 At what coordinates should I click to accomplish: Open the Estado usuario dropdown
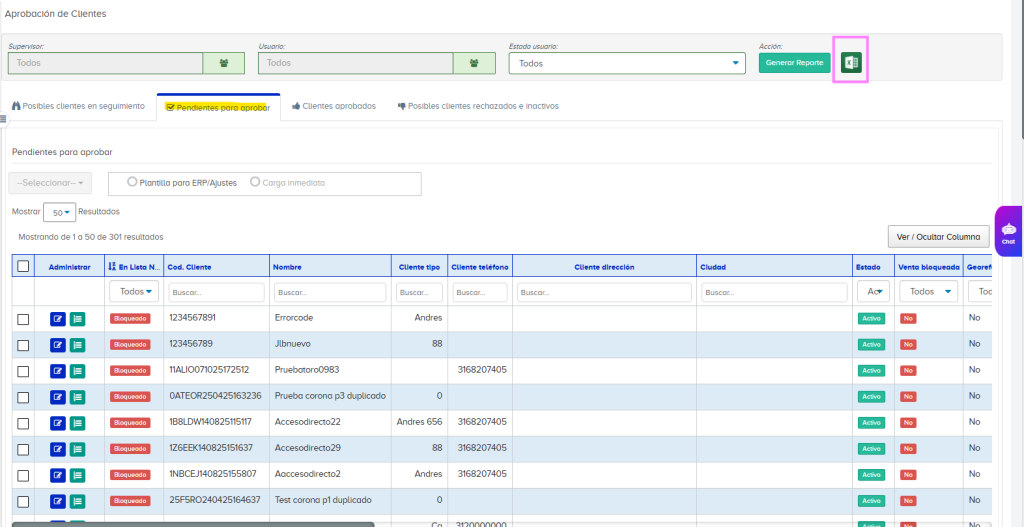click(x=627, y=63)
